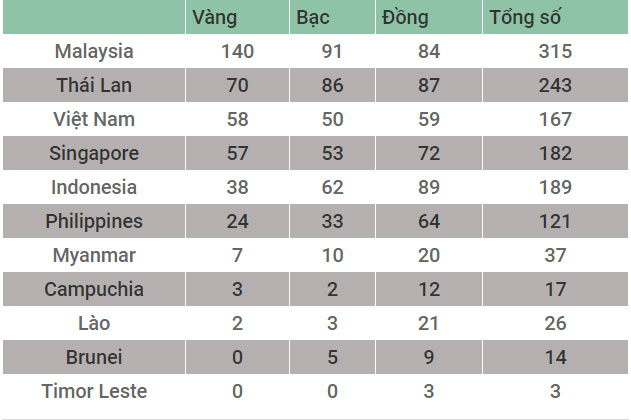
Task: Click the Thái Lan country cell
Action: click(x=94, y=85)
